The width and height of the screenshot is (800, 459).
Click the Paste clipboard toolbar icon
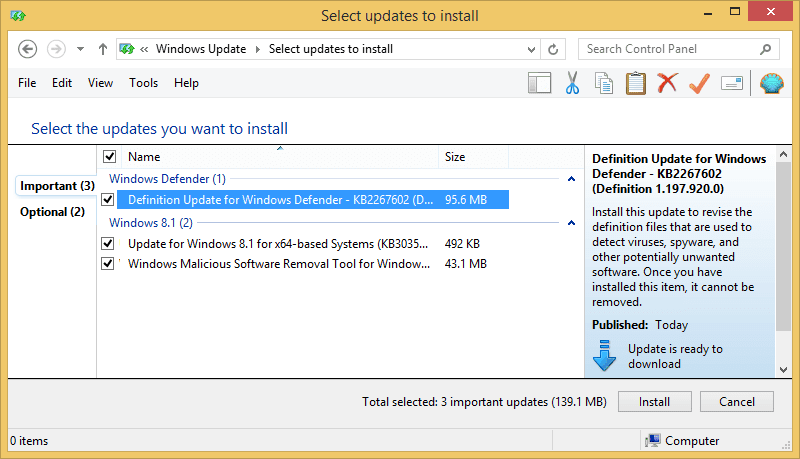pos(636,83)
